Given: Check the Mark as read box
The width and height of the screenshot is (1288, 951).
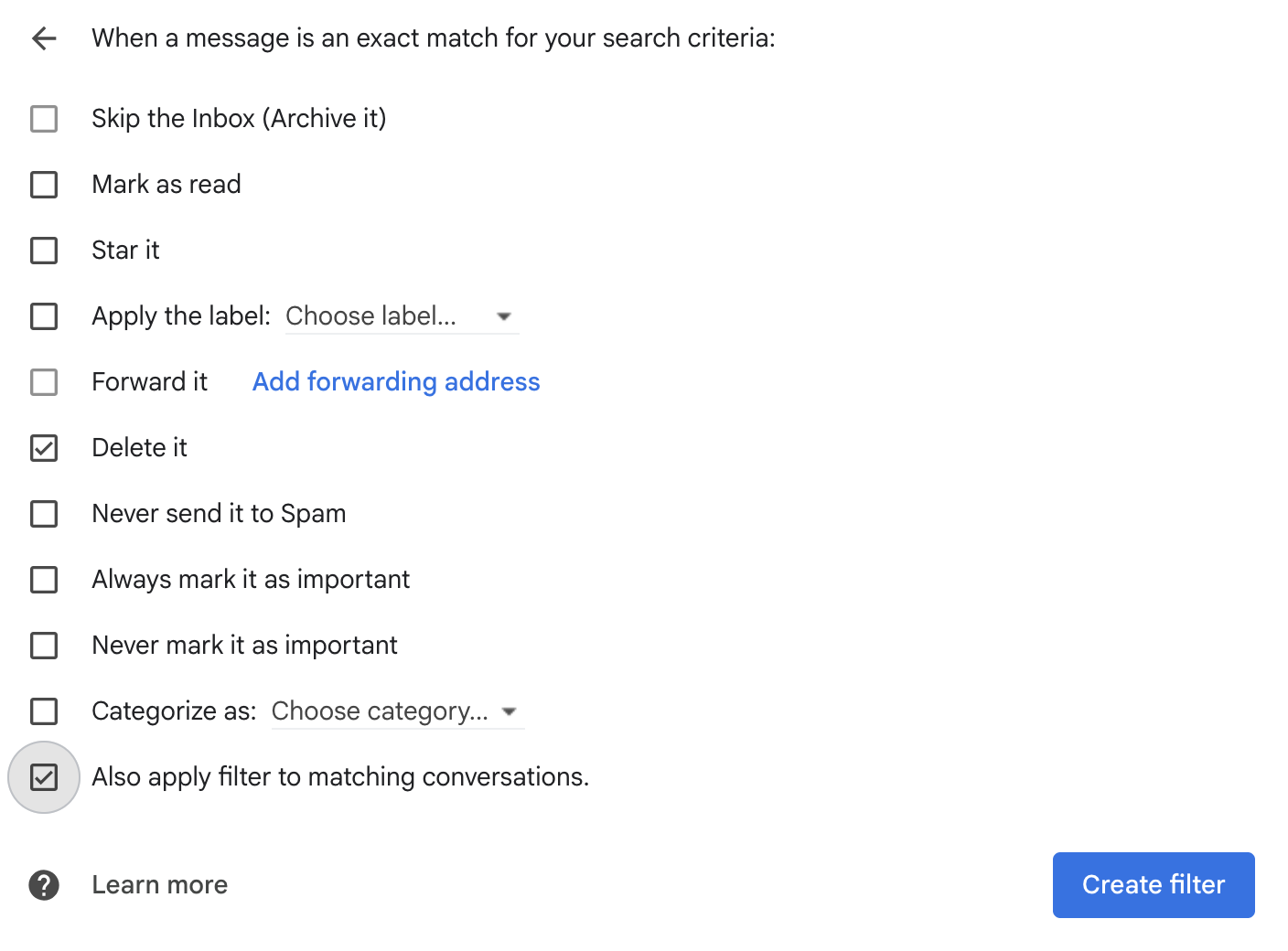Looking at the screenshot, I should 44,185.
